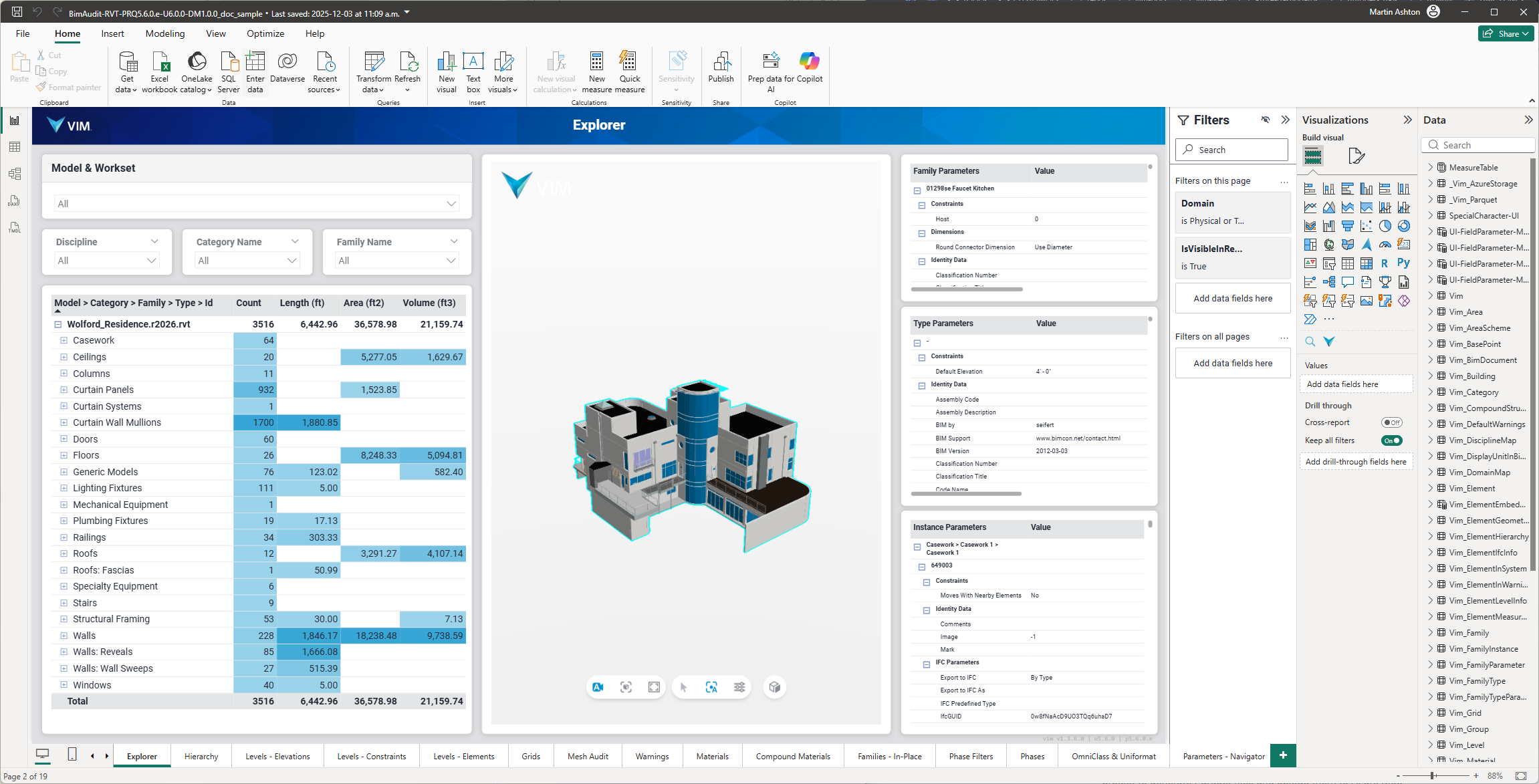Click the zoom slider in status bar
1539x784 pixels.
[1433, 776]
